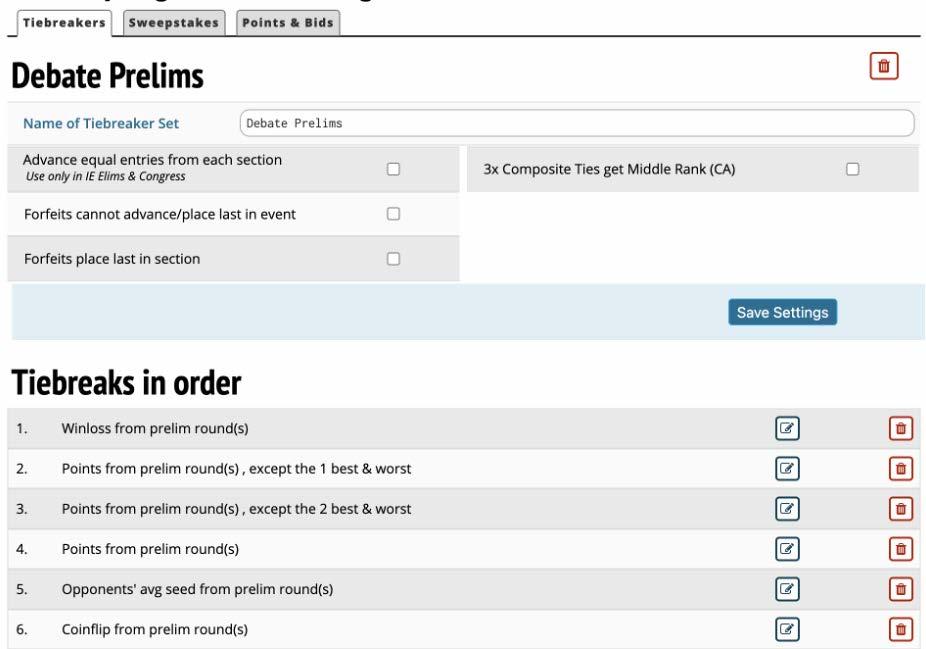This screenshot has height=649, width=926.
Task: Tick '3x Composite Ties get Middle Rank' checkbox
Action: 853,169
